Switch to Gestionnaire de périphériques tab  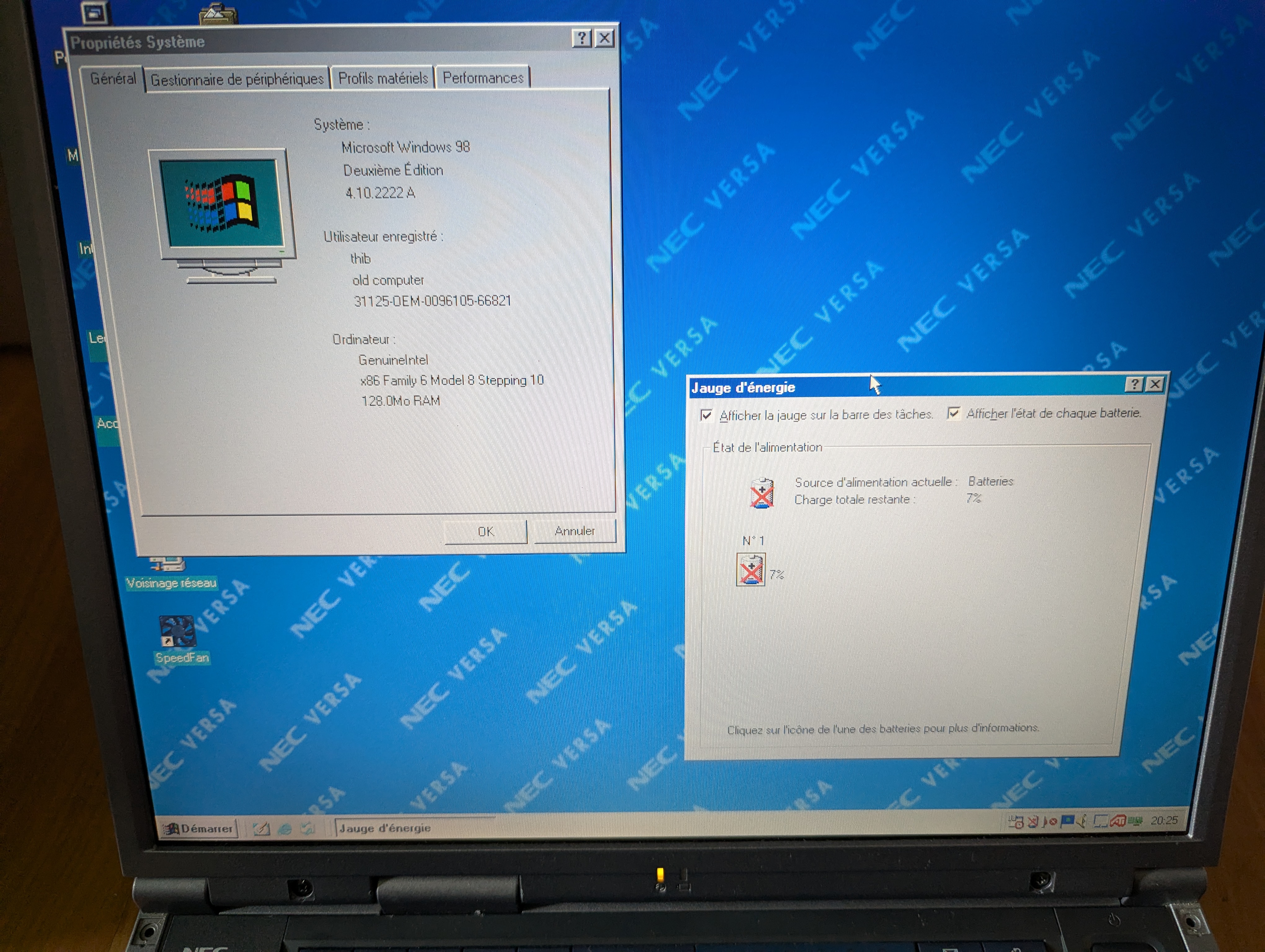click(x=237, y=79)
